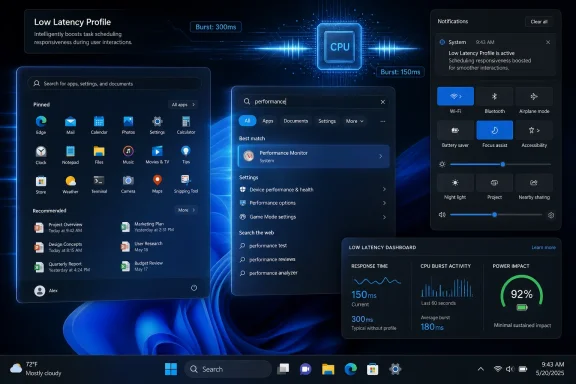Screen dimensions: 576x384
Task: Open the Files pinned app
Action: (99, 154)
